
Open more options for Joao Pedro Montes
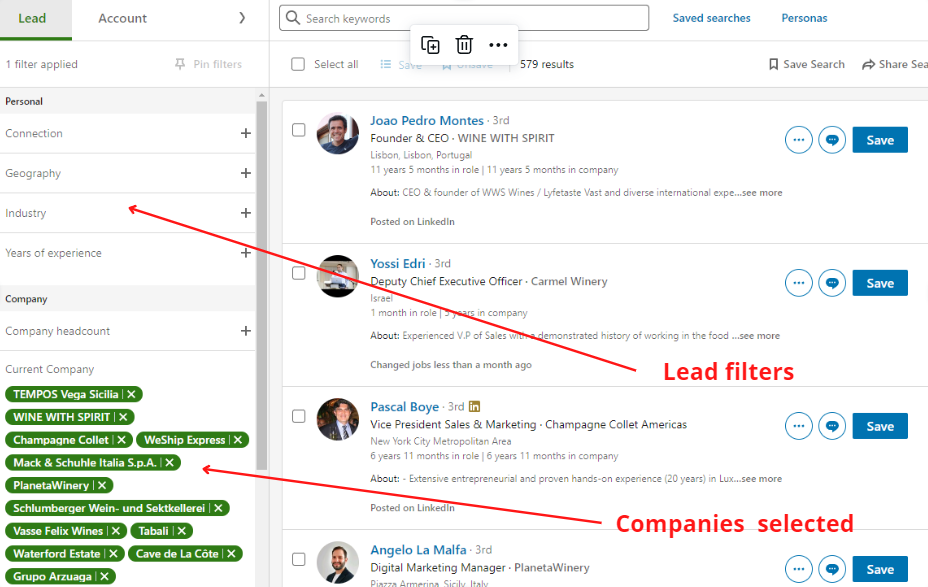[798, 140]
